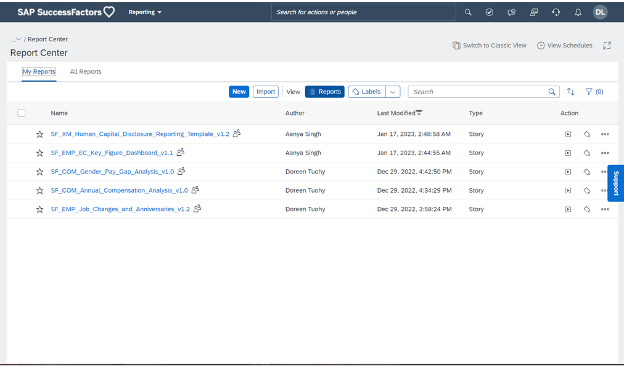Viewport: 624px width, 366px height.
Task: Run the Human_Capital_Disclosure report play icon
Action: pyautogui.click(x=568, y=134)
